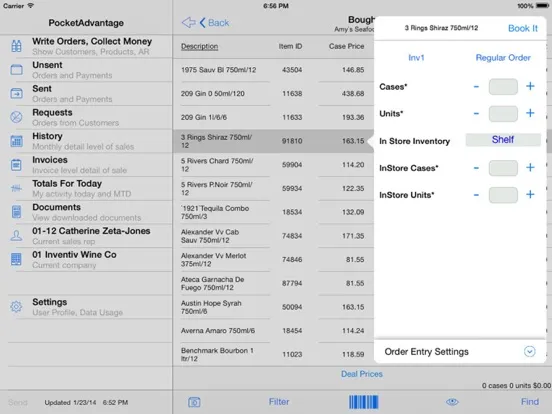Select the 209 Gin 0 50ml/120 row
The height and width of the screenshot is (414, 552).
[x=273, y=93]
